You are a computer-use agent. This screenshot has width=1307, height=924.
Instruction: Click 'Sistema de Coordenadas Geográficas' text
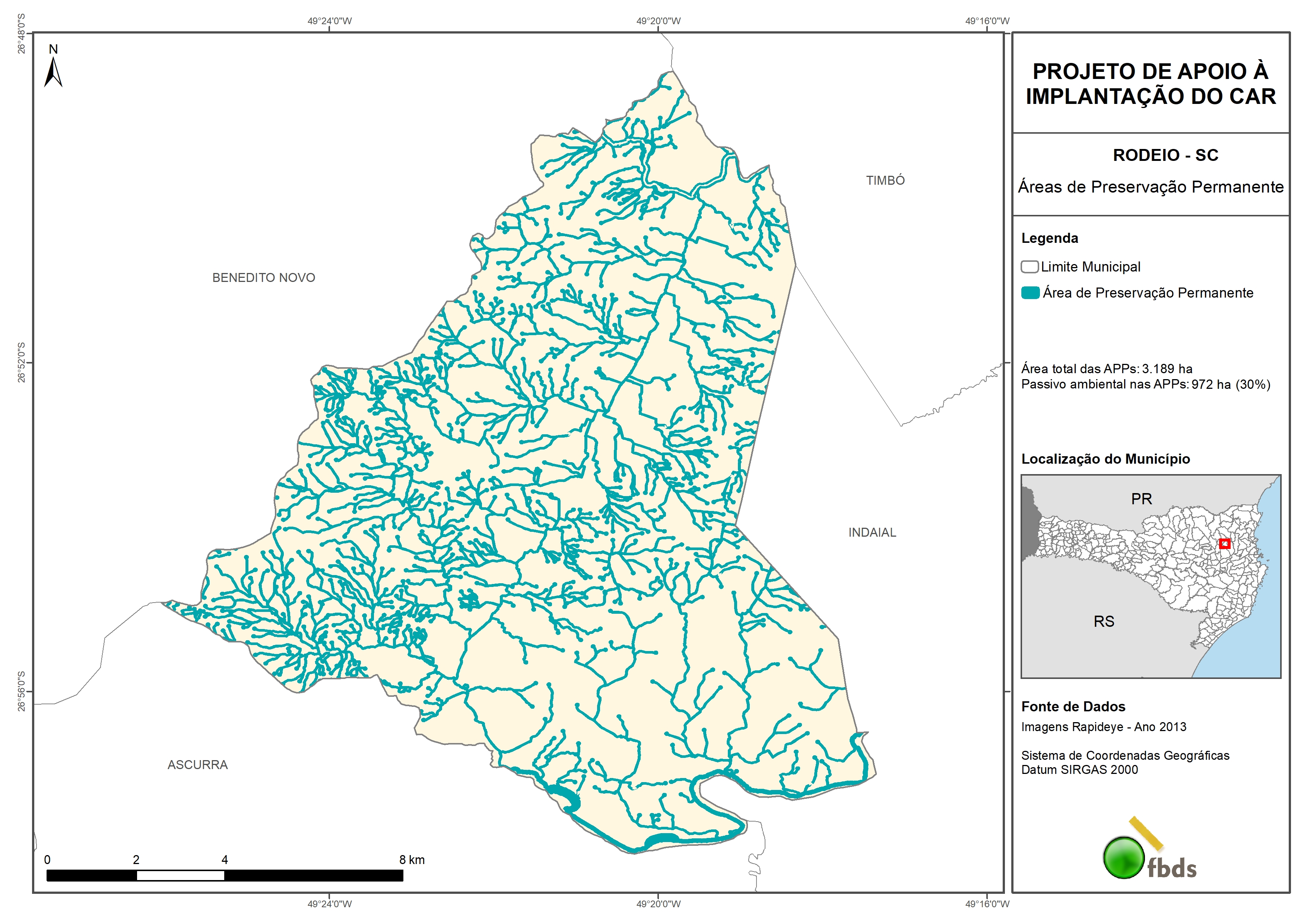(1125, 756)
